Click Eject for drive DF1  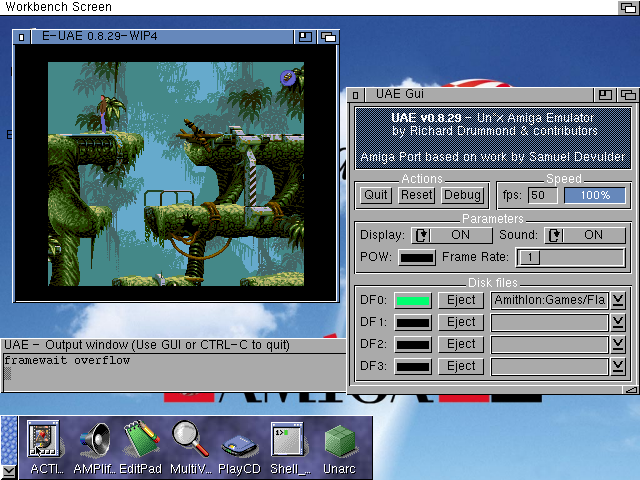click(x=461, y=322)
